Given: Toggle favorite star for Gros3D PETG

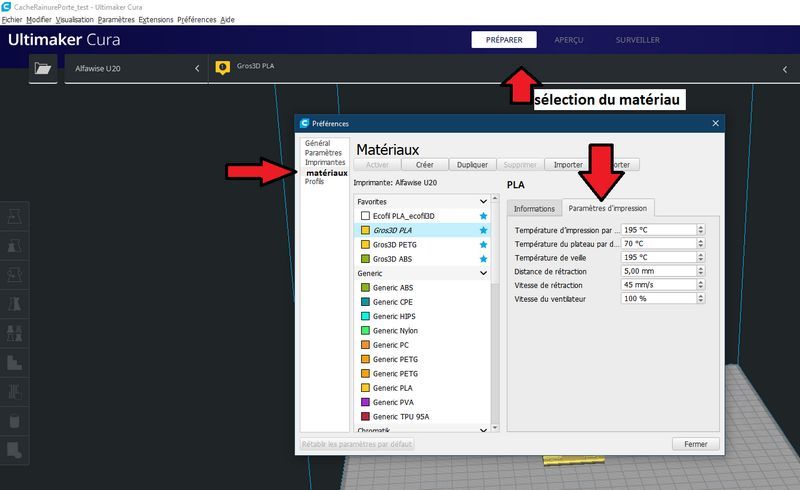Looking at the screenshot, I should [483, 244].
